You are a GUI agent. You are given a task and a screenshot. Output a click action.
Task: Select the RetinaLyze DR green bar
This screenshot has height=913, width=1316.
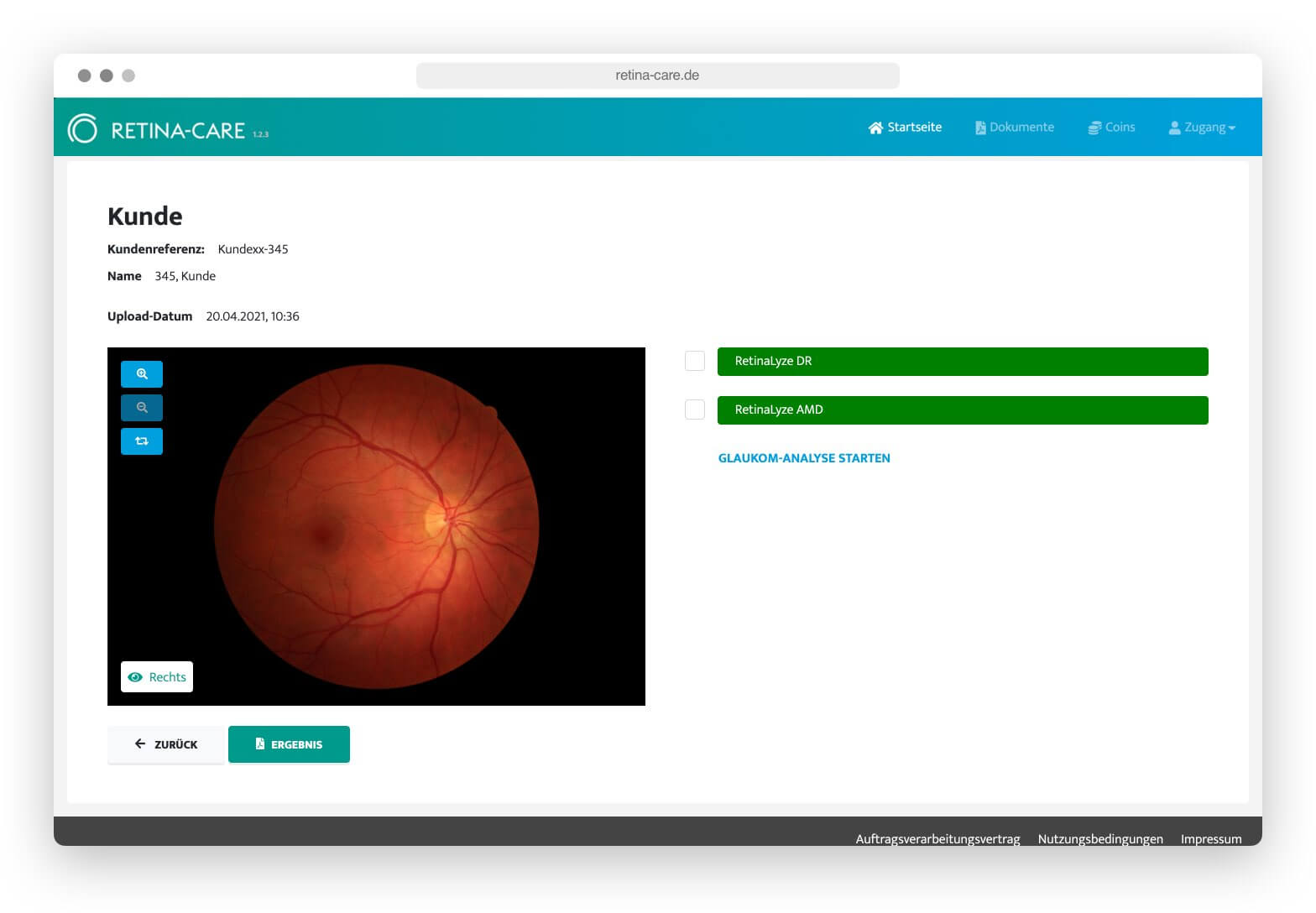pyautogui.click(x=963, y=362)
